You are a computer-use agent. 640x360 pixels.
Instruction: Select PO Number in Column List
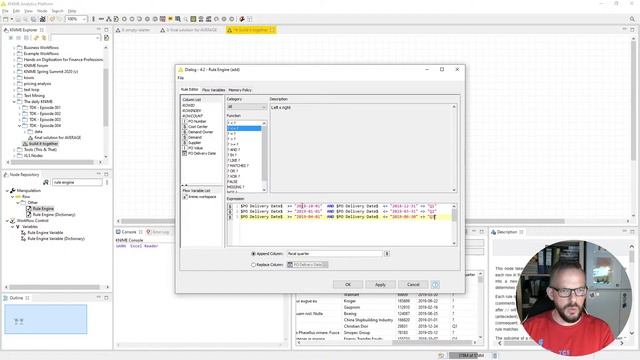[197, 121]
